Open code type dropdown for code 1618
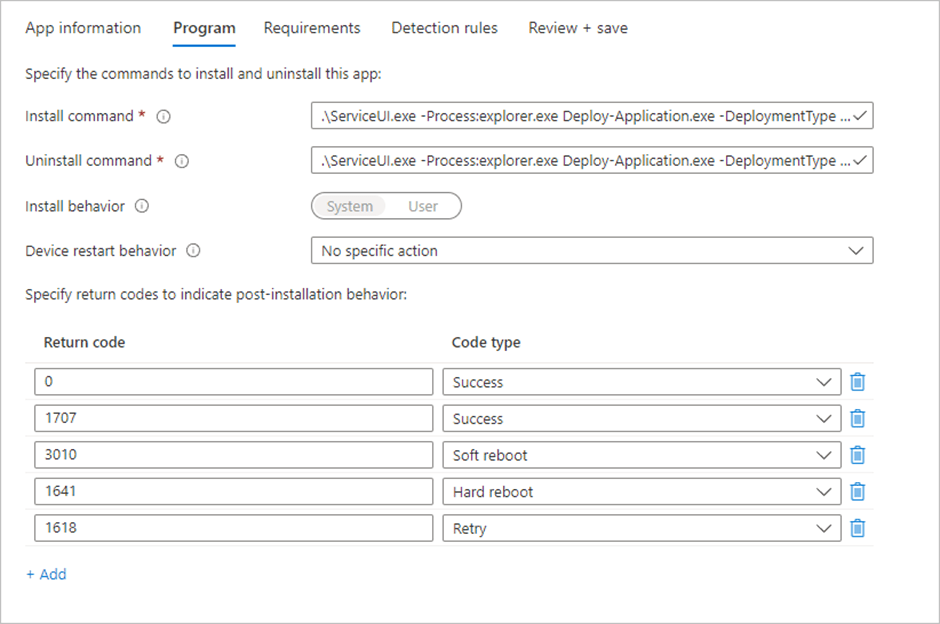 641,528
